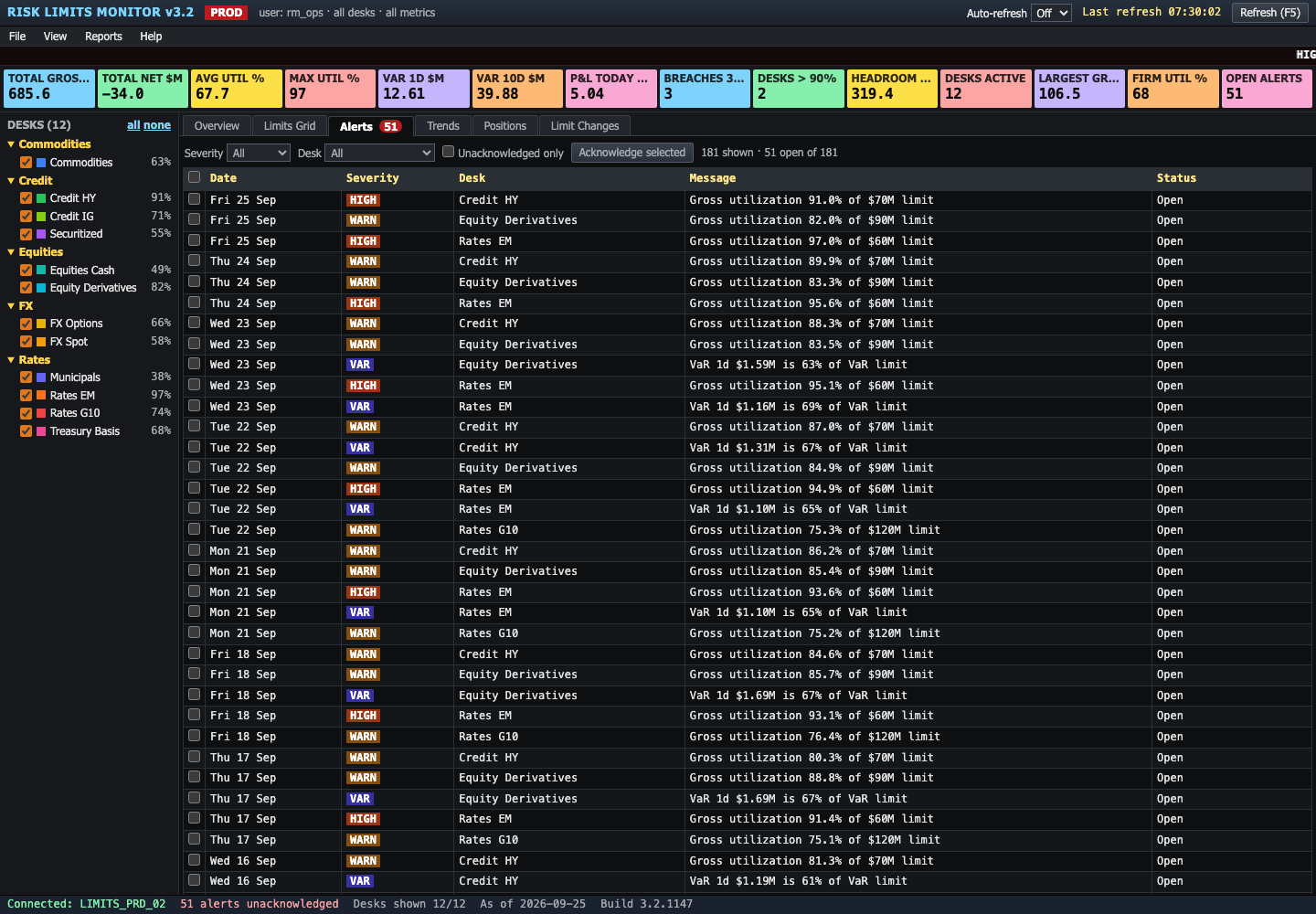Open the View menu

(55, 37)
